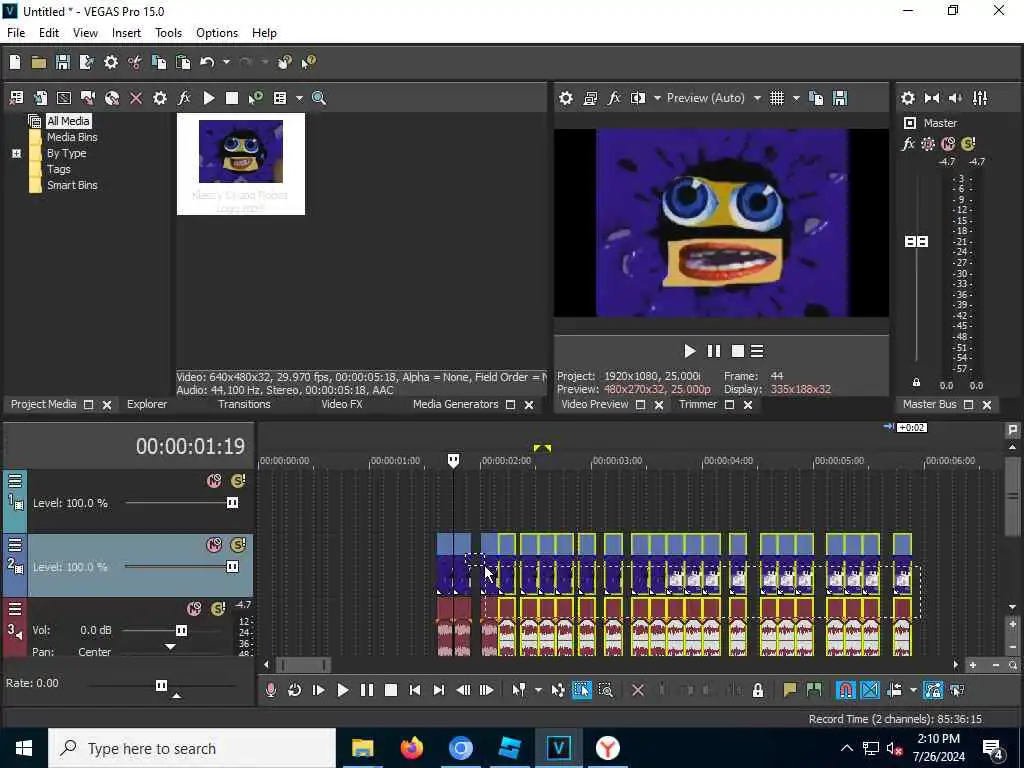Viewport: 1024px width, 768px height.
Task: Switch to the Video FX tab
Action: [342, 404]
